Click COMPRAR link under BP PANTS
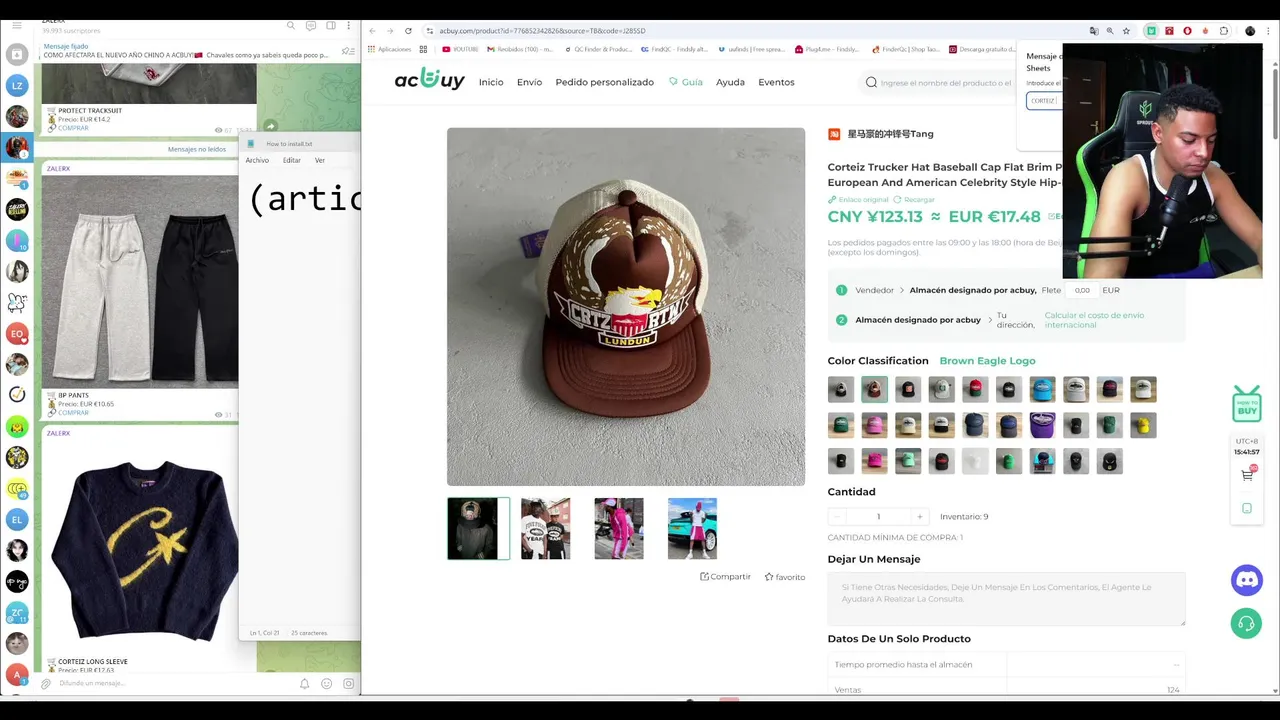Image resolution: width=1280 pixels, height=720 pixels. 73,413
